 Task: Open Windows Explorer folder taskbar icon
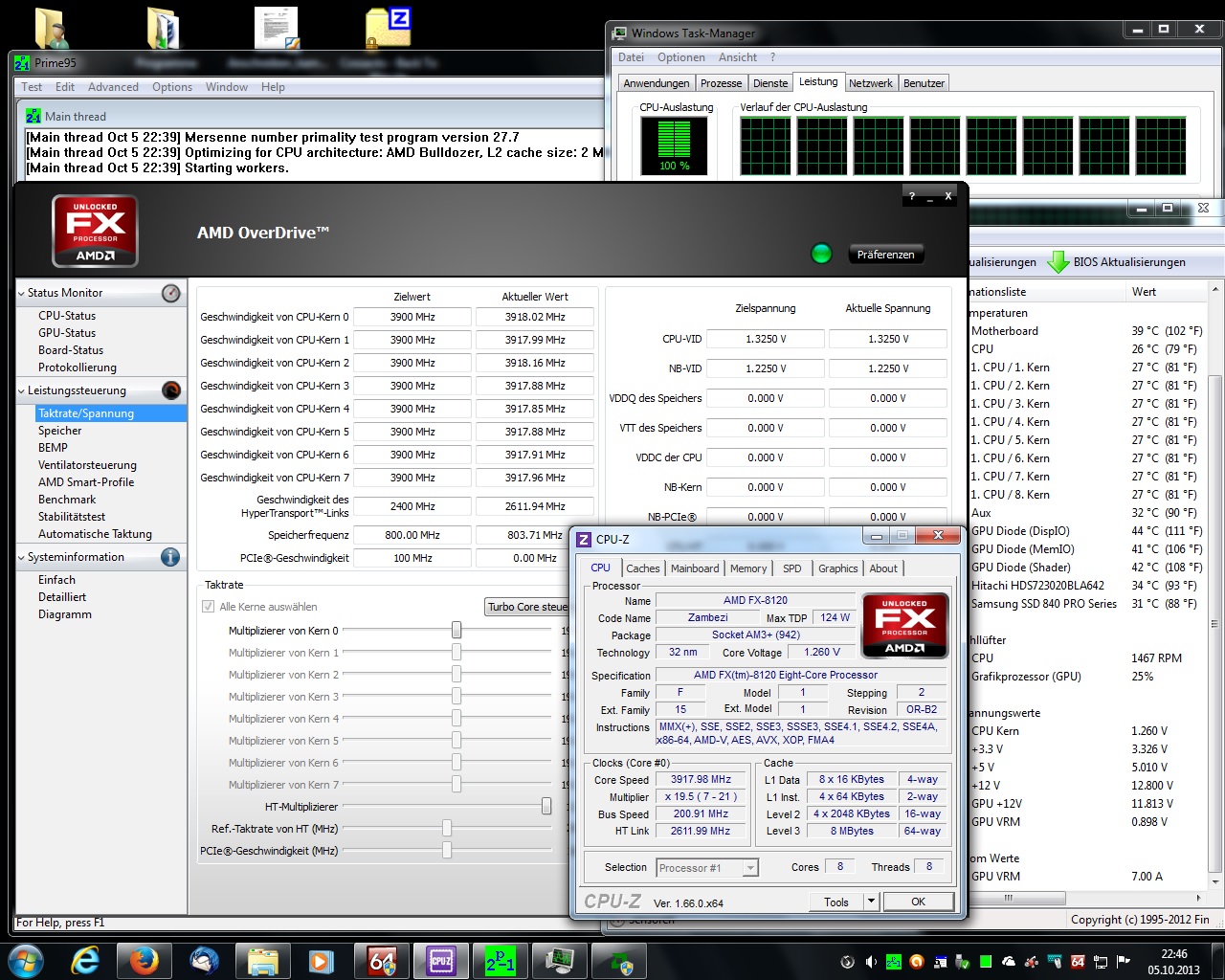coord(262,961)
